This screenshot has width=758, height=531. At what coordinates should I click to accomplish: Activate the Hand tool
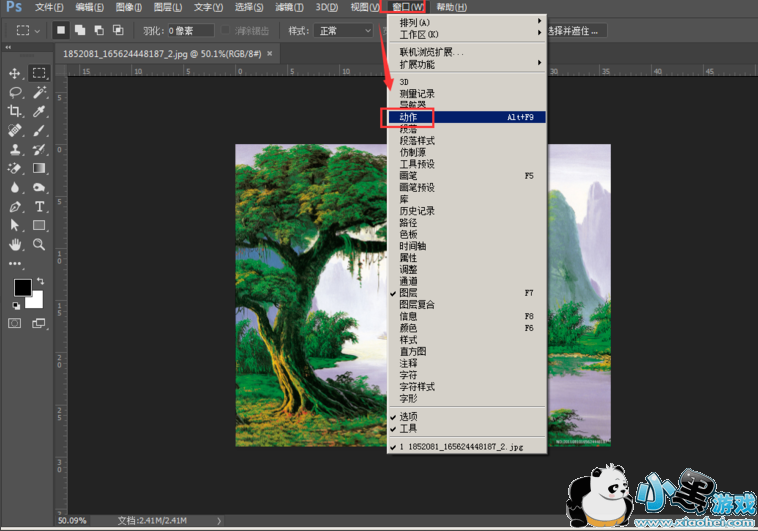click(15, 244)
